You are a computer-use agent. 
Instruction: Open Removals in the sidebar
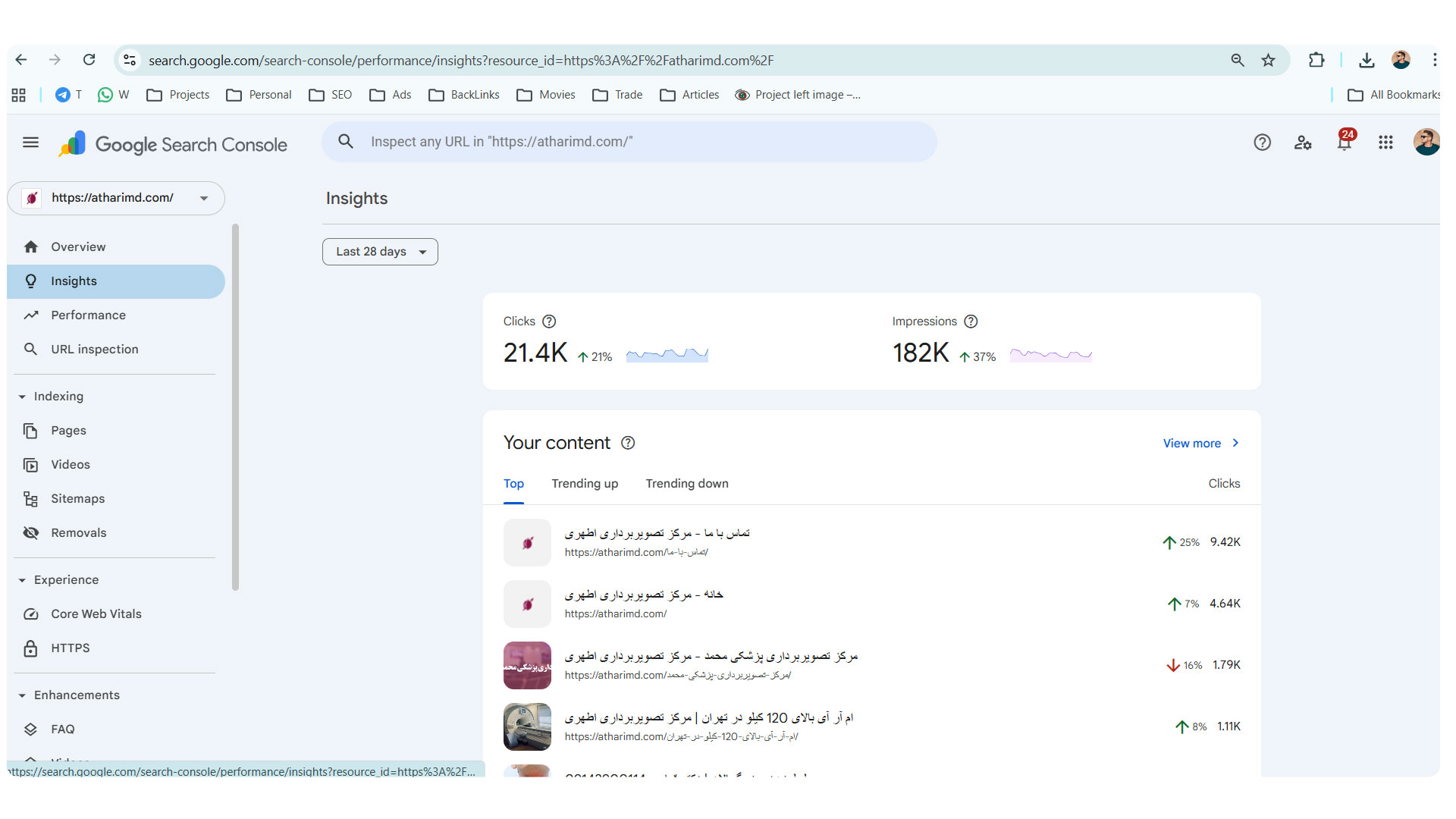point(116,533)
